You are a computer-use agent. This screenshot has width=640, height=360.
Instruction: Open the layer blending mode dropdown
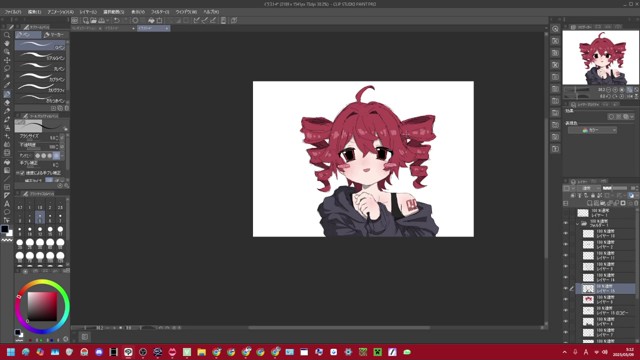[590, 188]
